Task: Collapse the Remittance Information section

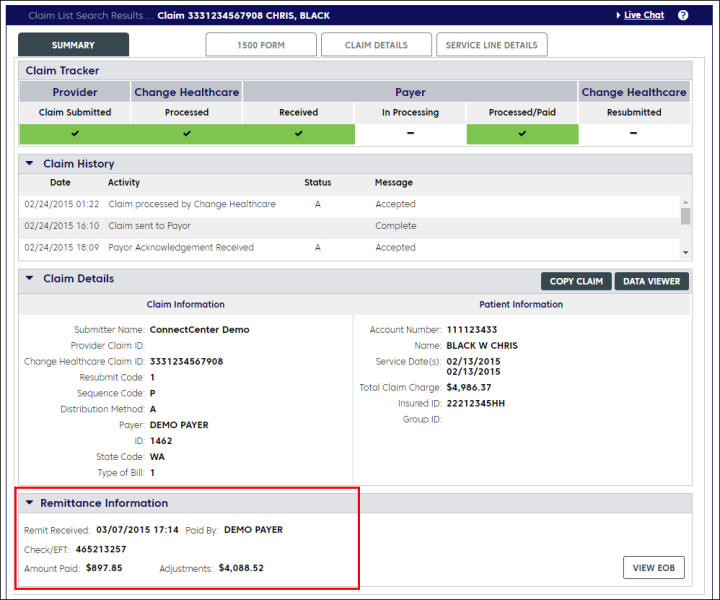Action: (x=29, y=503)
